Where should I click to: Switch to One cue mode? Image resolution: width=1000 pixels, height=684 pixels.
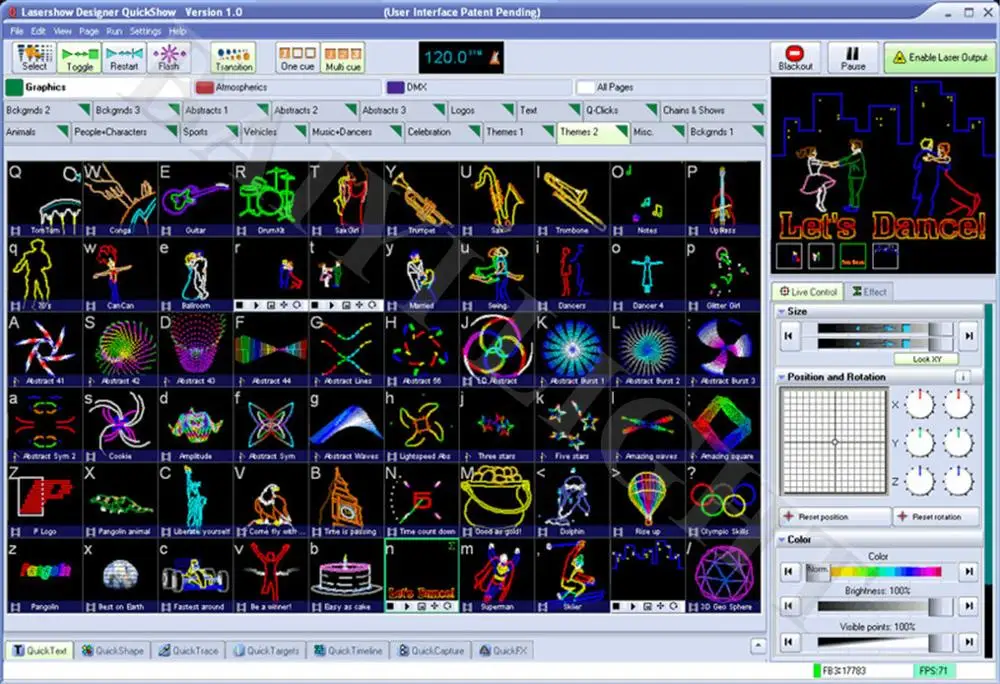pos(298,57)
